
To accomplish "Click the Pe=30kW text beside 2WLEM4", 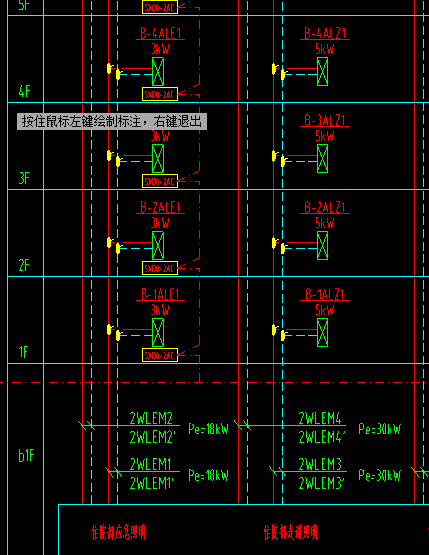I will click(x=379, y=429).
